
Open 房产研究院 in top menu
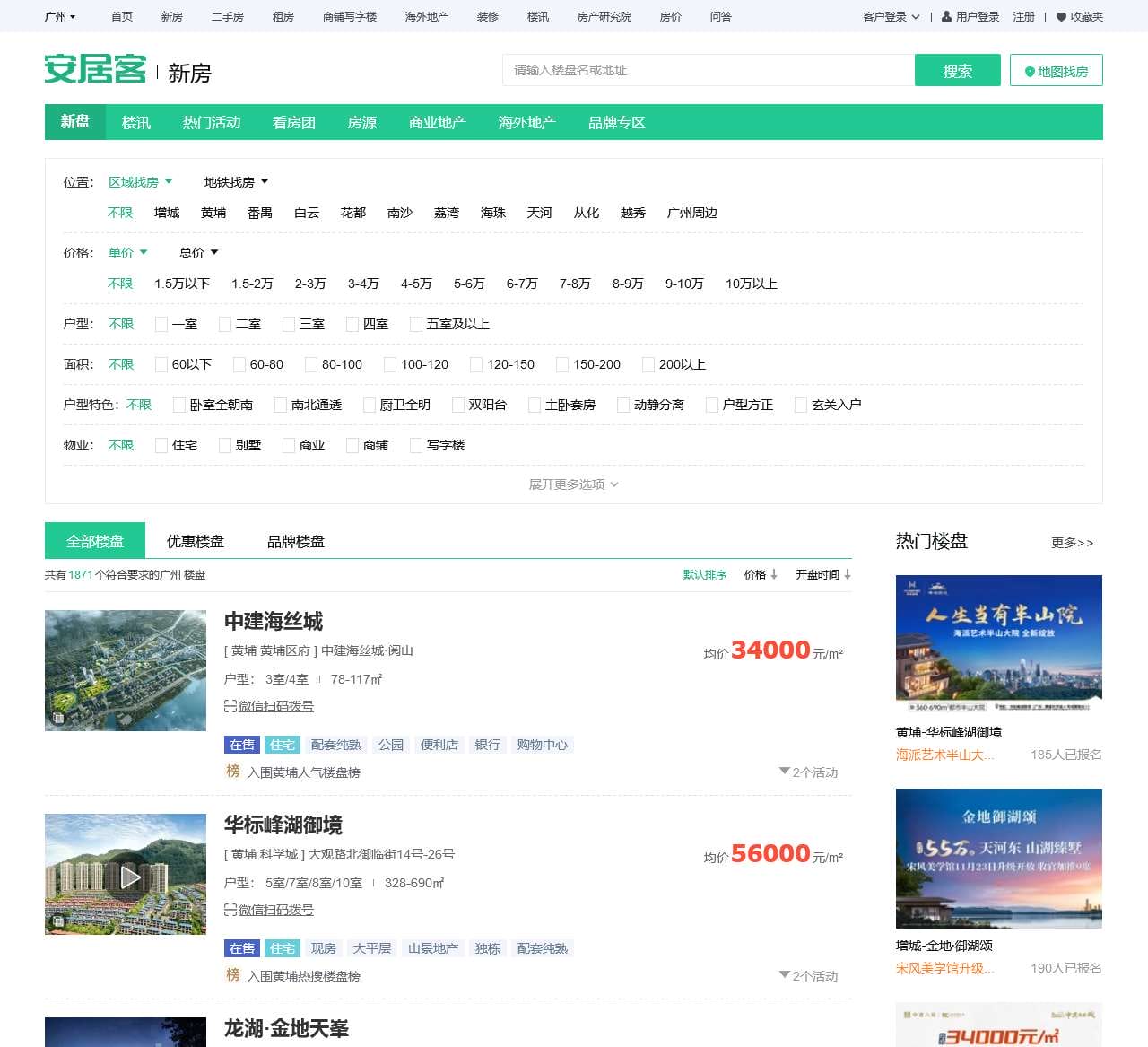(604, 16)
